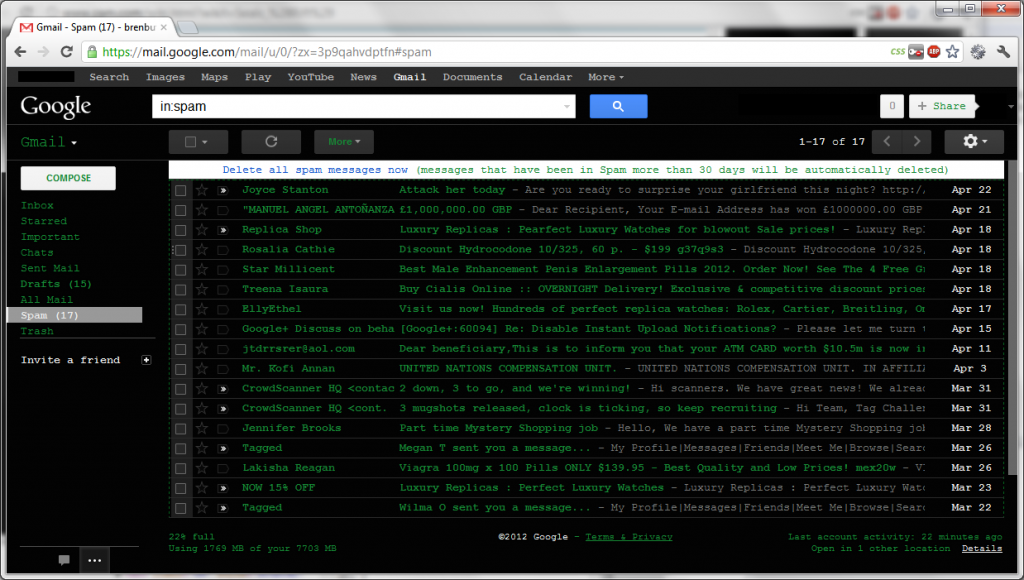Star the Lakisha Reagan message
The image size is (1024, 580).
(x=202, y=468)
